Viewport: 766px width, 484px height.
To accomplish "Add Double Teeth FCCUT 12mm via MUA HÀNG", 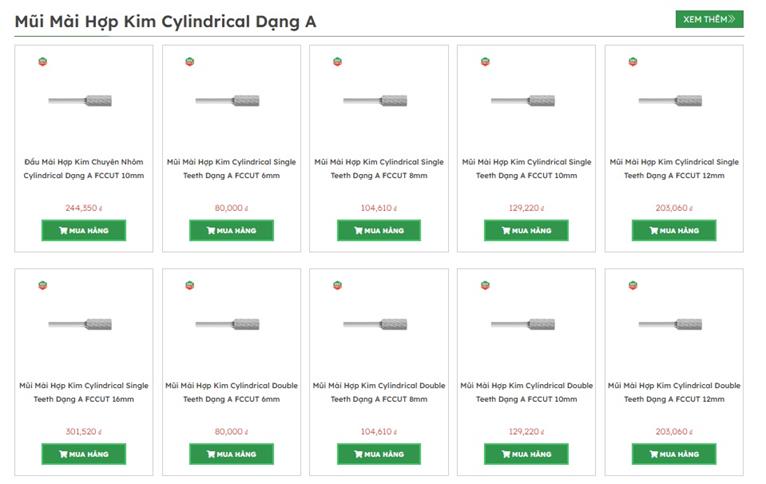I will click(673, 454).
